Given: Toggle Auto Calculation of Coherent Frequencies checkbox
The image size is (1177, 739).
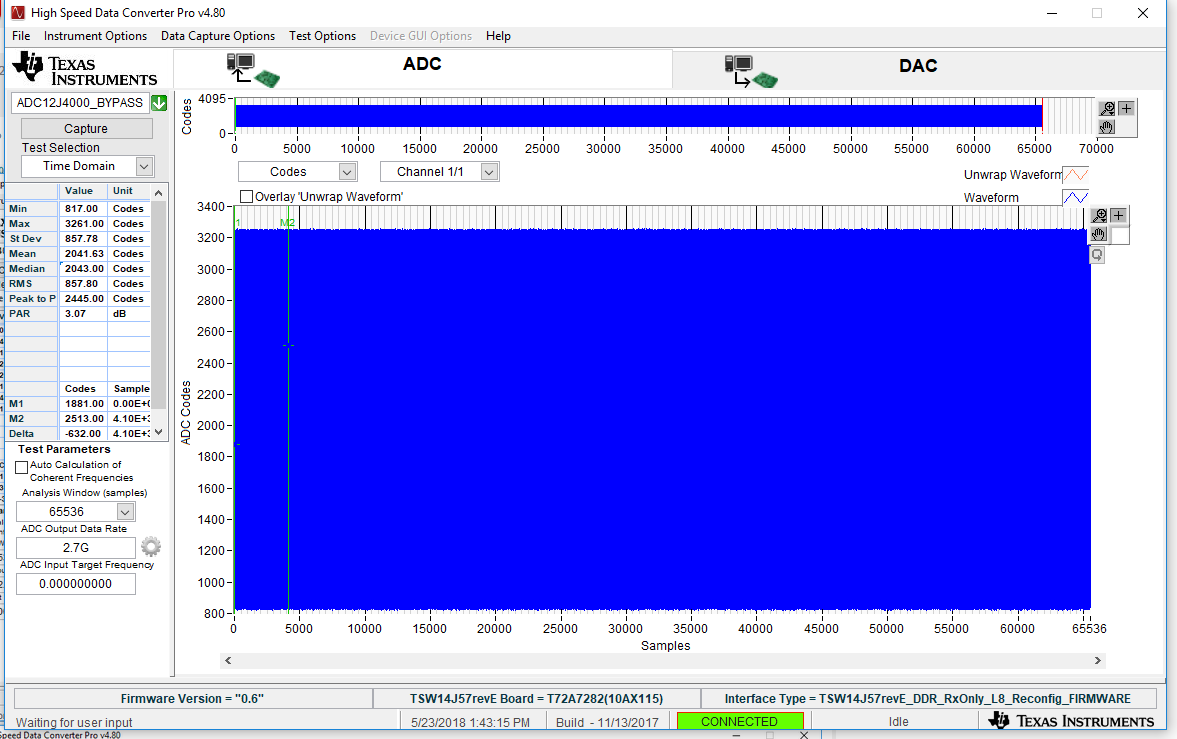Looking at the screenshot, I should tap(22, 467).
